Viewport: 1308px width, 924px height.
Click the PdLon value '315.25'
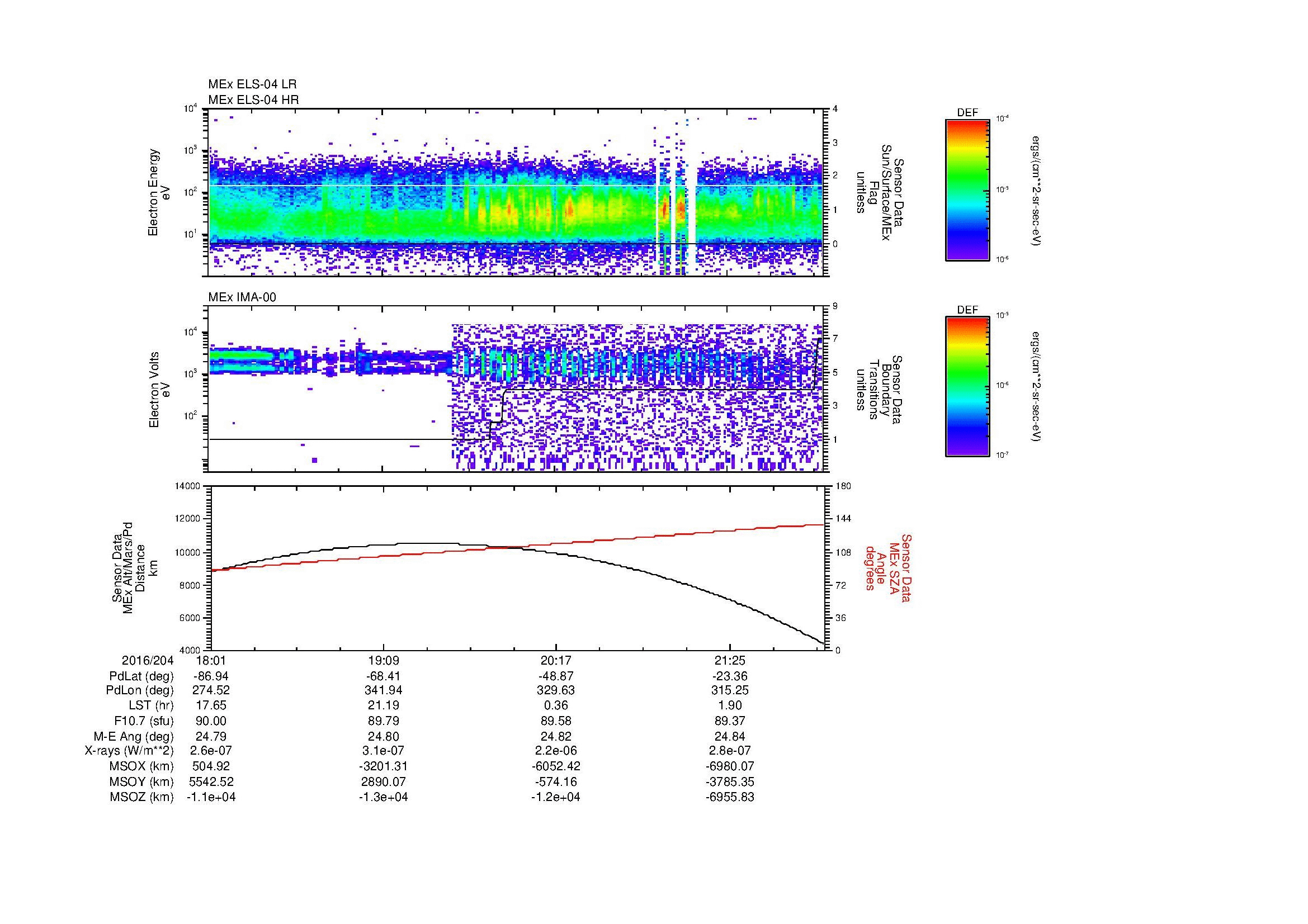click(x=730, y=690)
